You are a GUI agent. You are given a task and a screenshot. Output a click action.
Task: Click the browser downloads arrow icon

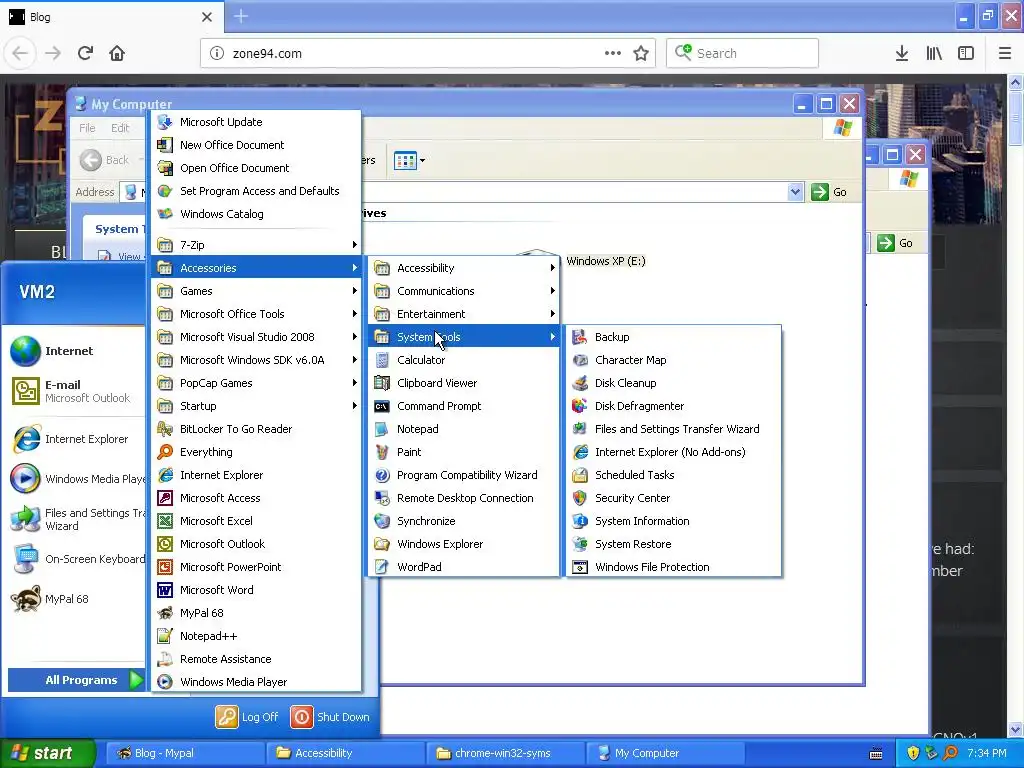[x=902, y=54]
